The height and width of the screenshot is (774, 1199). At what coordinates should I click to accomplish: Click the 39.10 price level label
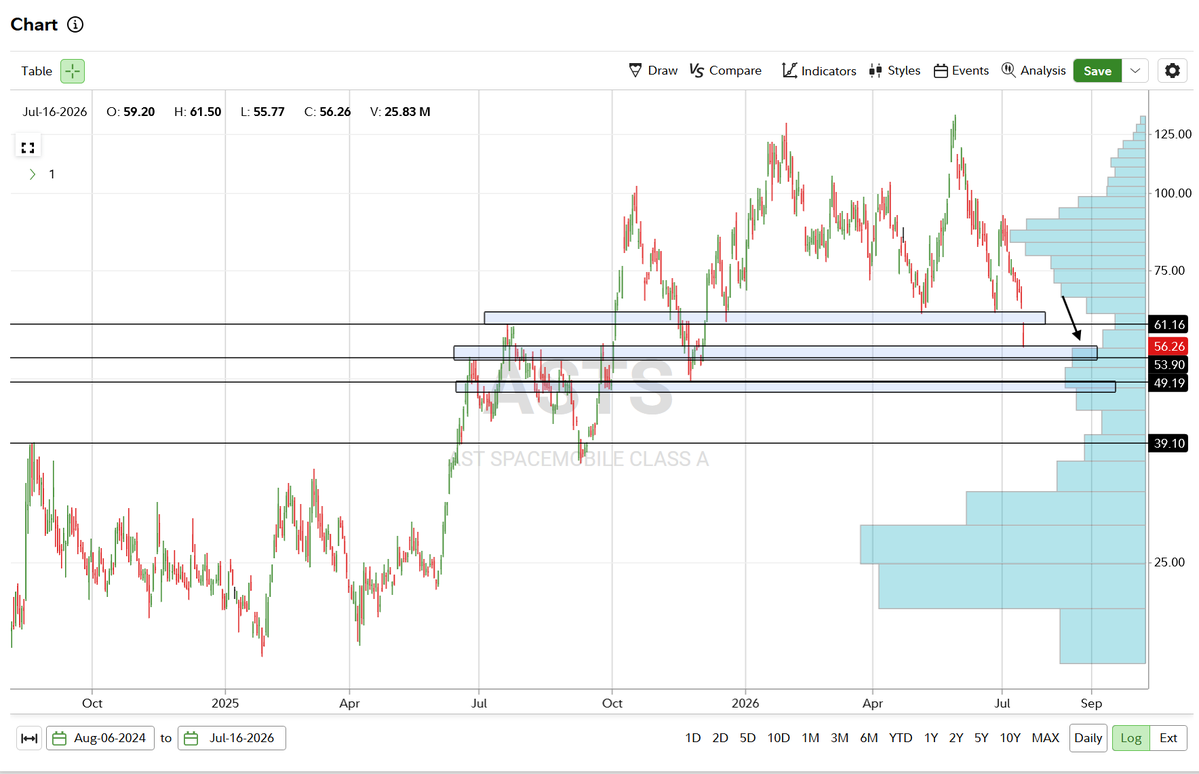(x=1169, y=444)
